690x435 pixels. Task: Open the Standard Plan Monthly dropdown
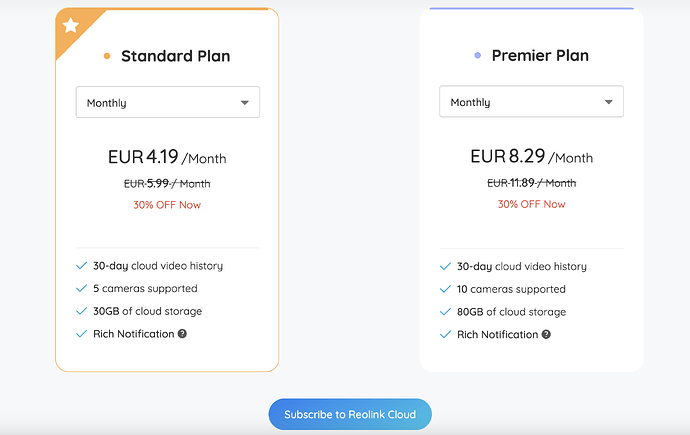tap(167, 102)
